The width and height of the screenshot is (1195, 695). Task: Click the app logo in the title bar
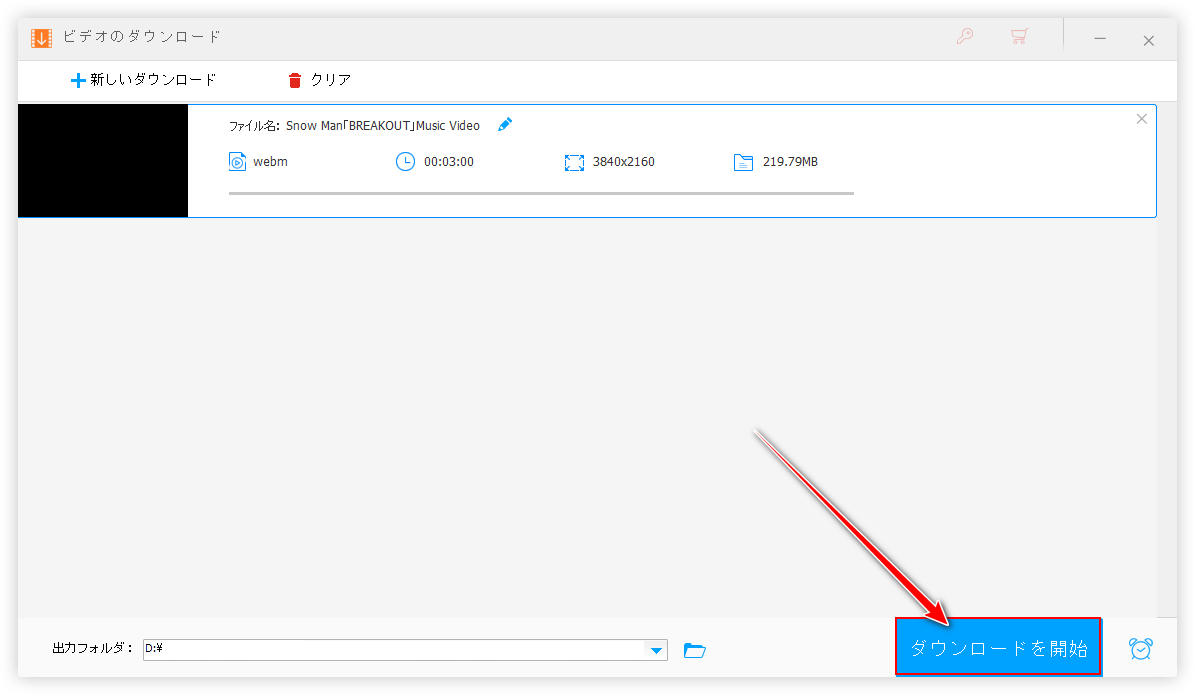(x=41, y=37)
